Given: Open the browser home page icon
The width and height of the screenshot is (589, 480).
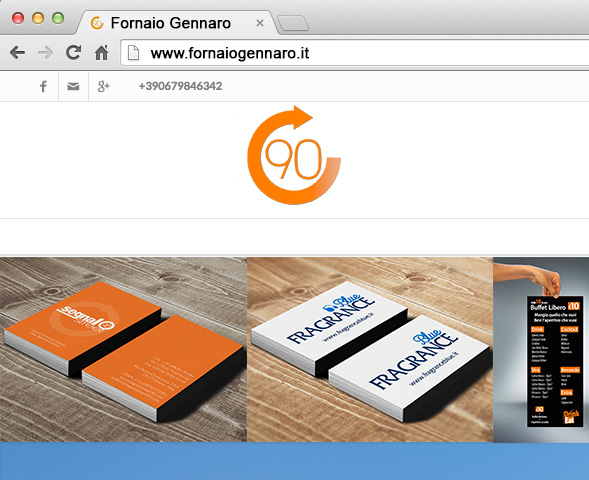Looking at the screenshot, I should coord(101,52).
